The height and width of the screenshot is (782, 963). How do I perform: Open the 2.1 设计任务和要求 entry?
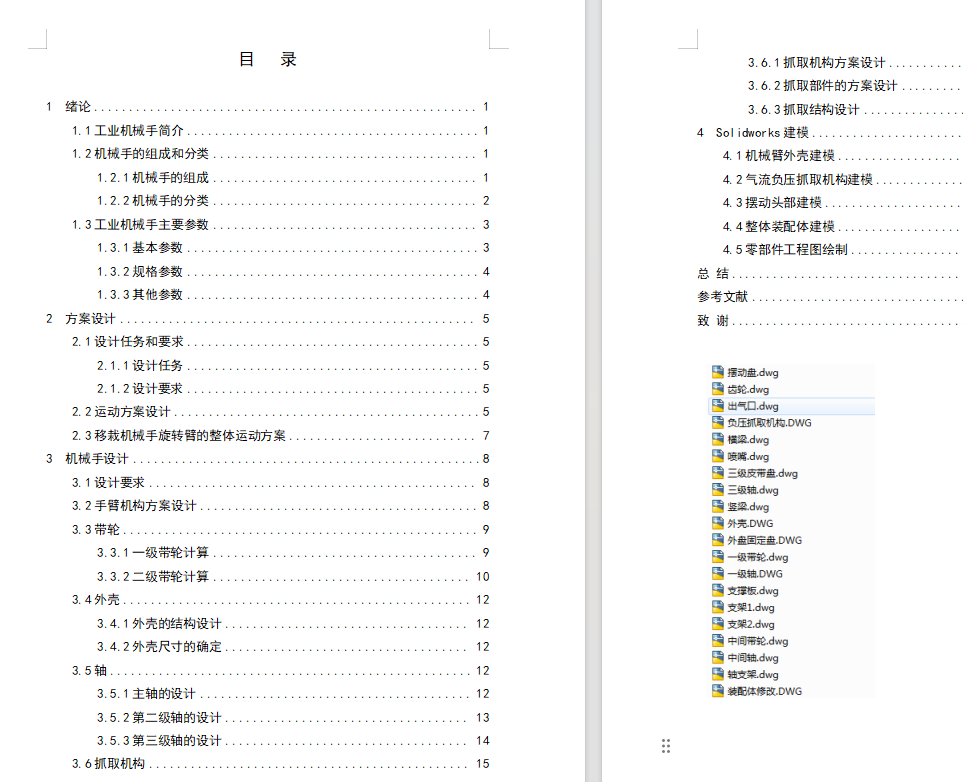click(x=280, y=342)
